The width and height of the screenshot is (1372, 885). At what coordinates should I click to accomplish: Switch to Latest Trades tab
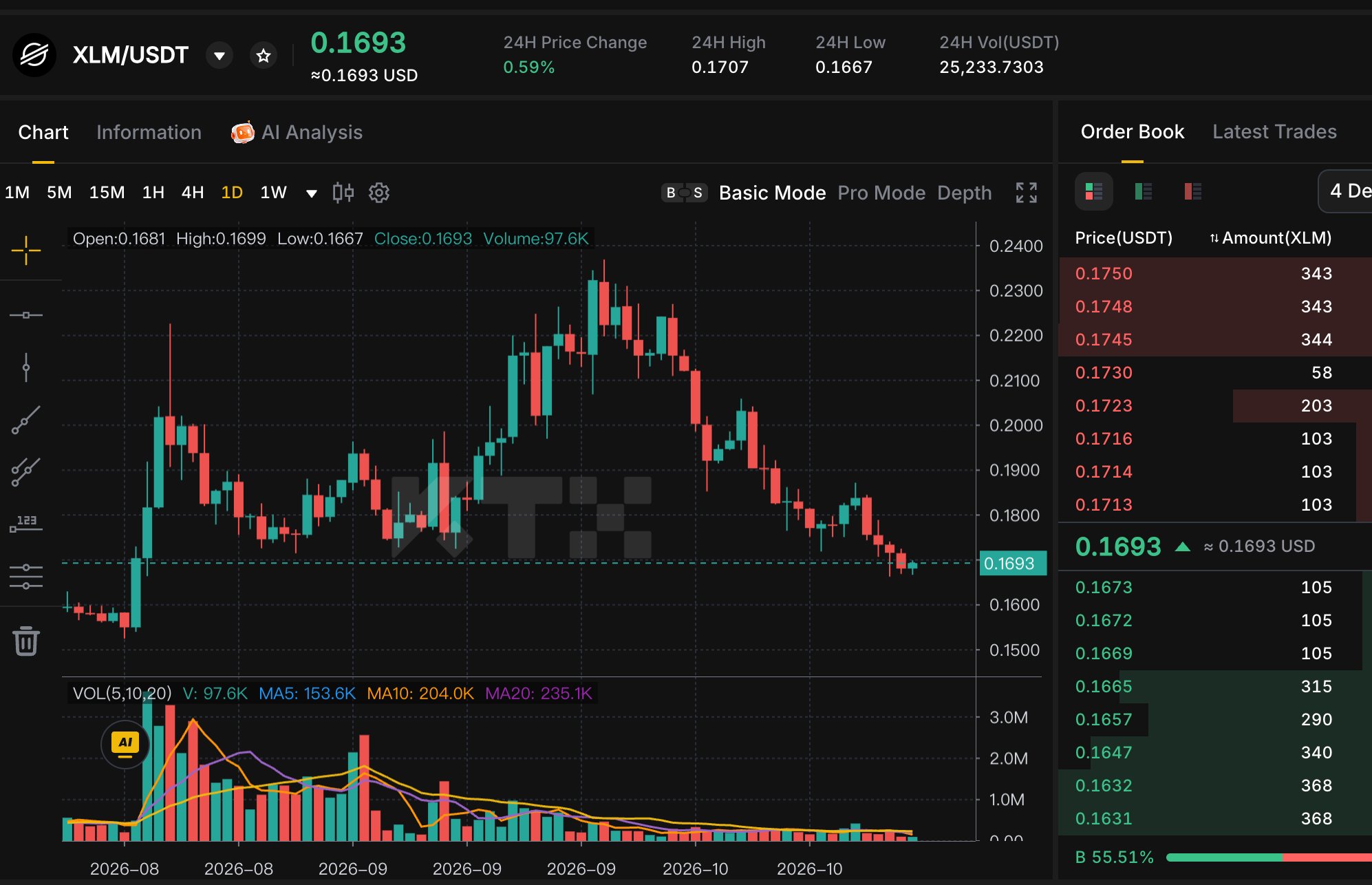pyautogui.click(x=1274, y=131)
